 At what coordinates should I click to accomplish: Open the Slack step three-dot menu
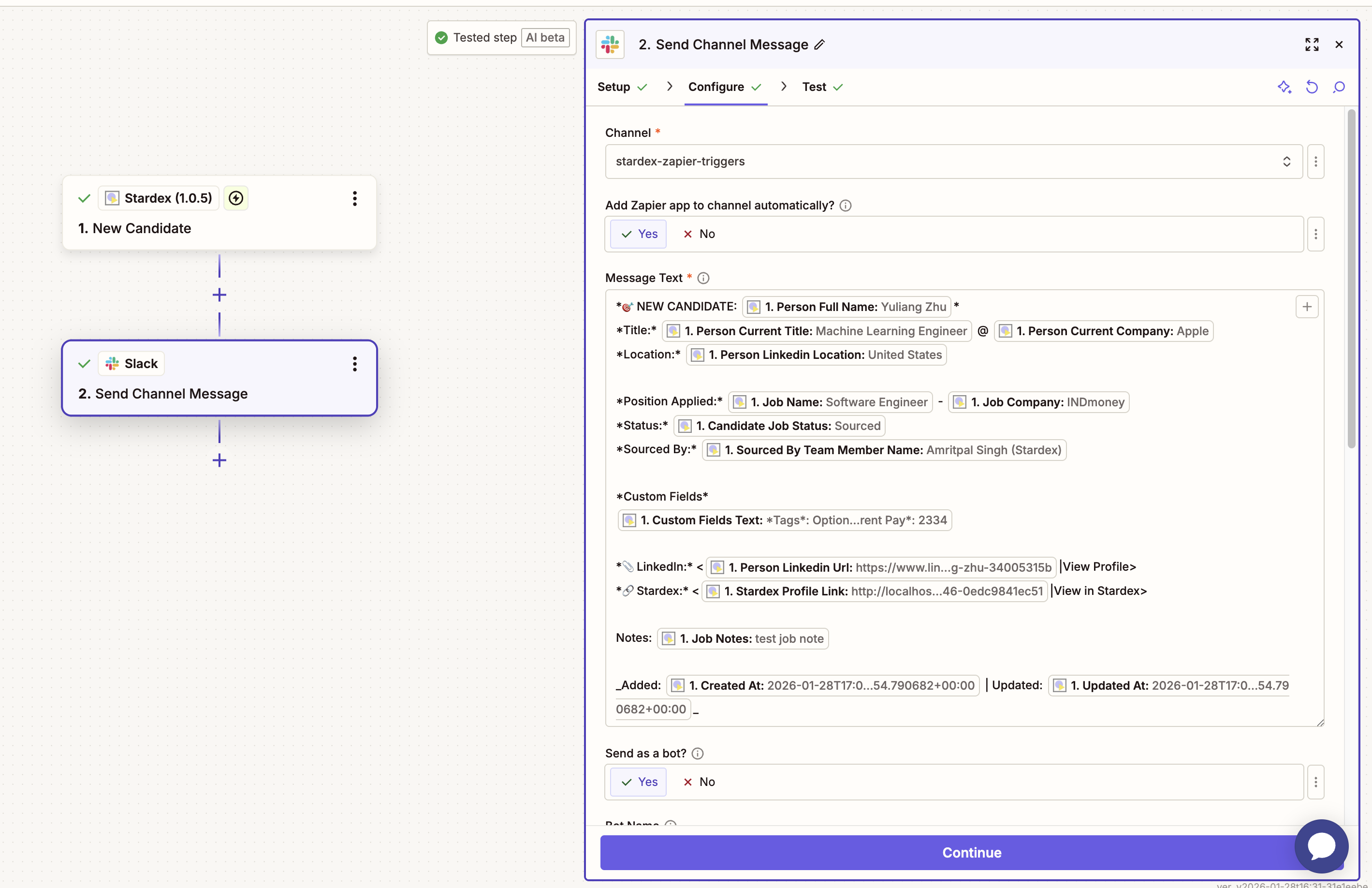click(355, 364)
